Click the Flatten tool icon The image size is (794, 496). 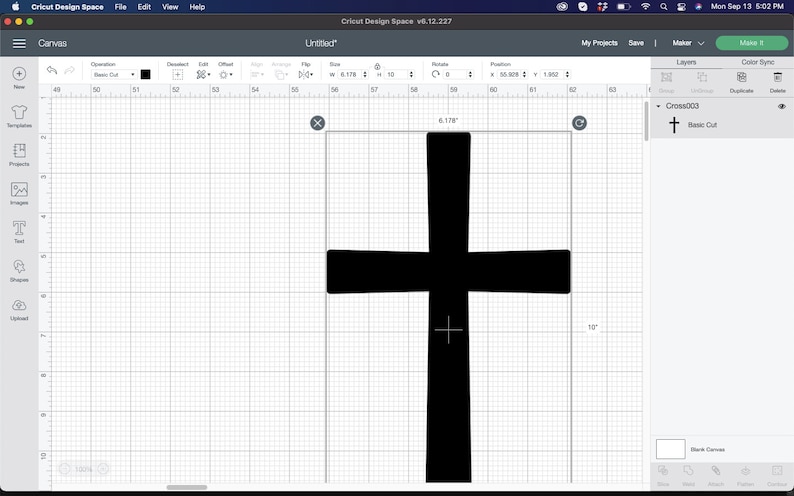tap(745, 471)
